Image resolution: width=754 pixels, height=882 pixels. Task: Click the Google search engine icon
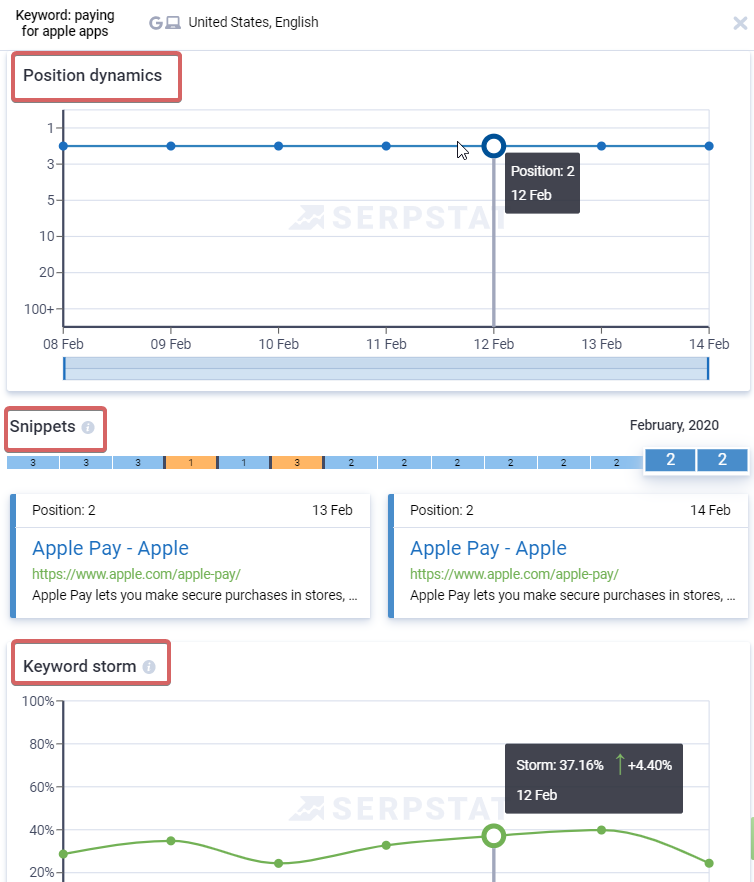[156, 23]
